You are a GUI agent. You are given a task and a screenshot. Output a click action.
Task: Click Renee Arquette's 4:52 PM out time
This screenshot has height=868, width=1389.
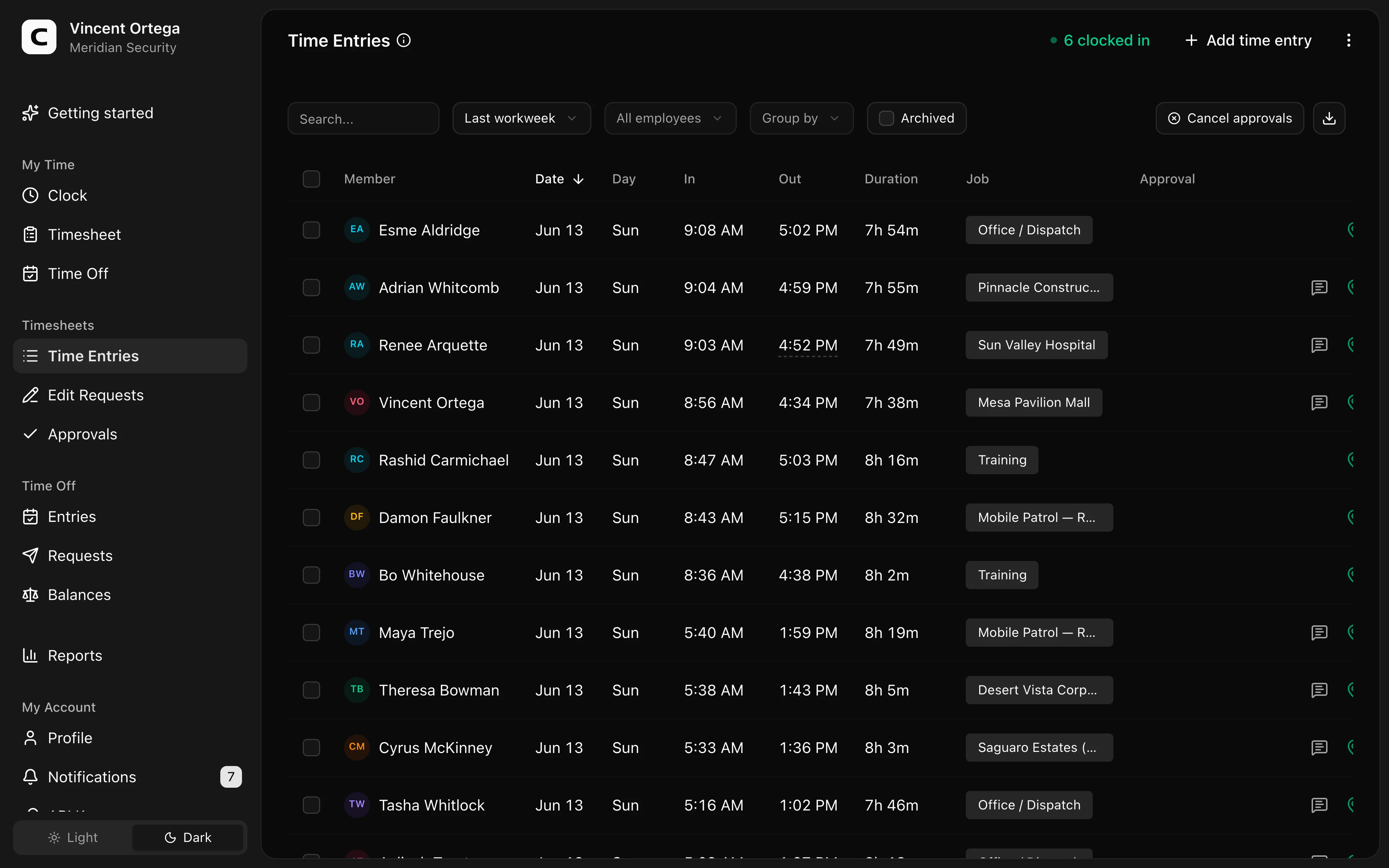[808, 345]
